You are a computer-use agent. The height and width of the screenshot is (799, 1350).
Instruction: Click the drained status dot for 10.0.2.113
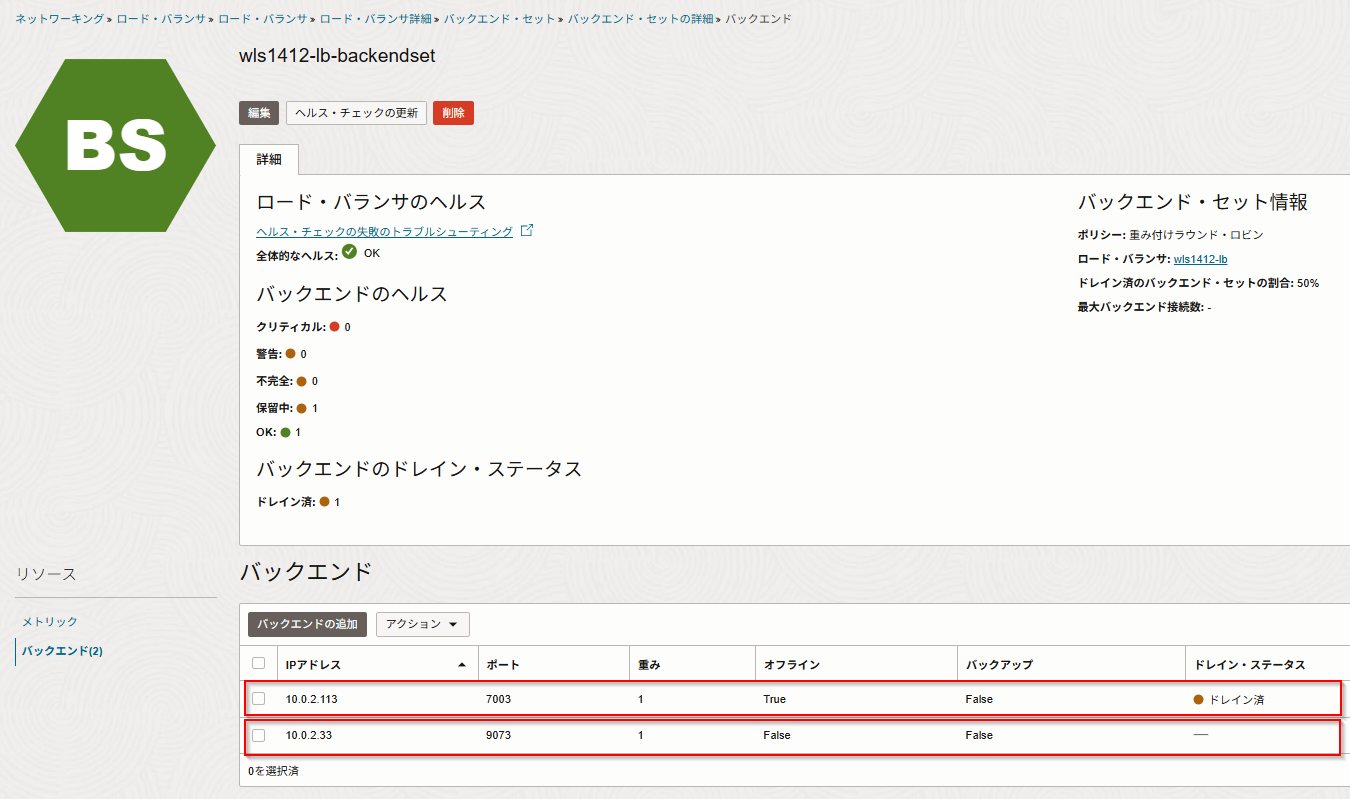pos(1199,699)
